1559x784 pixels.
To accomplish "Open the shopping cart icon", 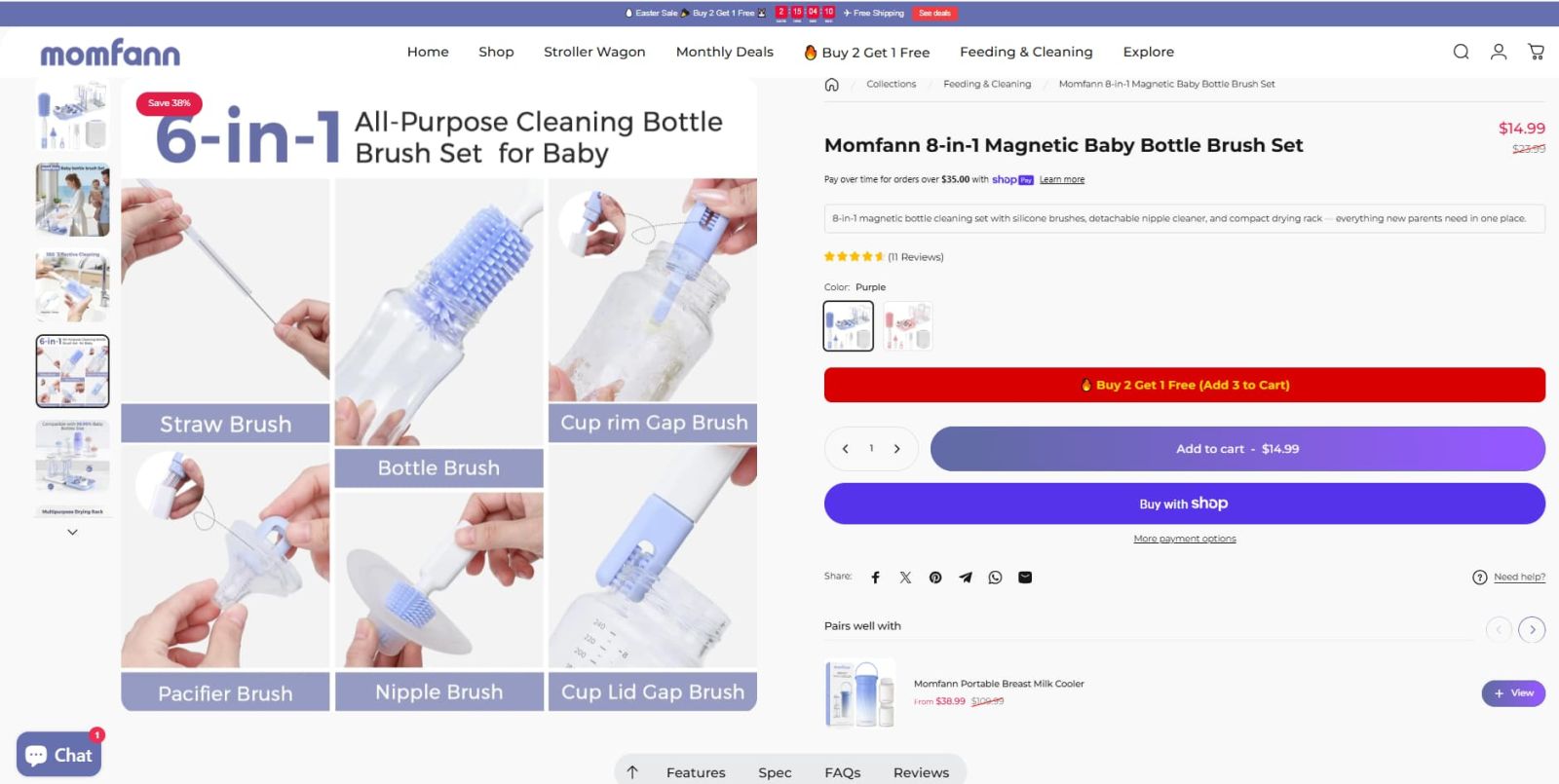I will click(x=1536, y=52).
